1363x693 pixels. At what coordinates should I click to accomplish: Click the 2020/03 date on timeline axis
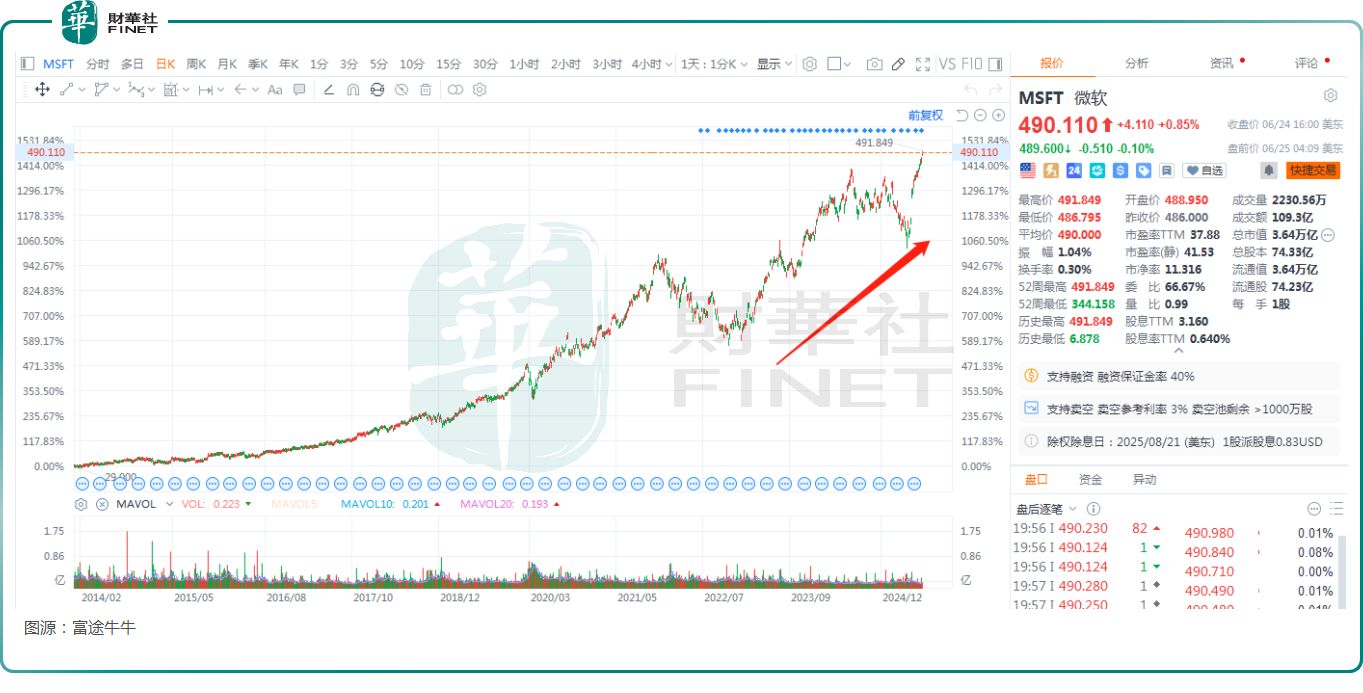point(549,597)
